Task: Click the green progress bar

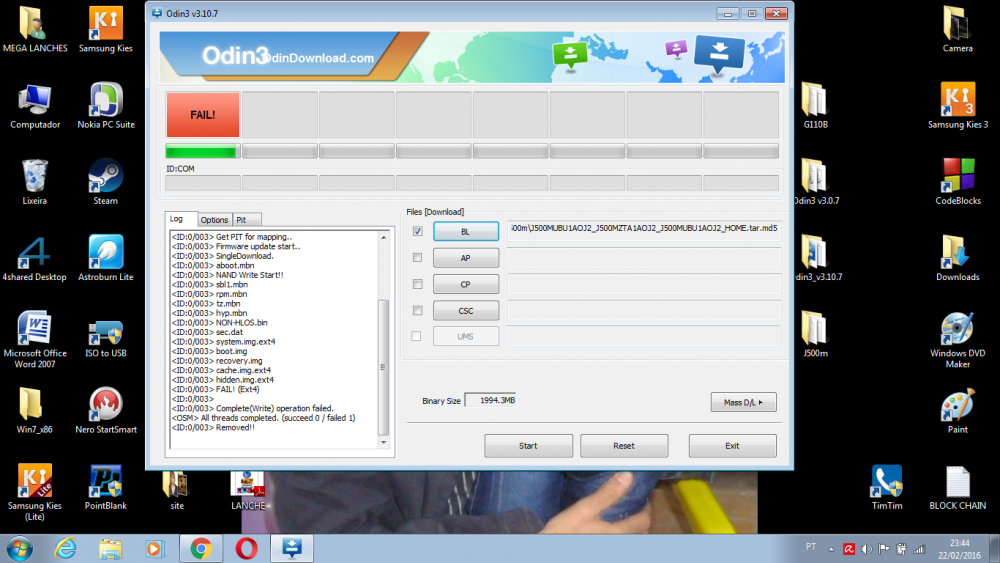Action: [203, 152]
